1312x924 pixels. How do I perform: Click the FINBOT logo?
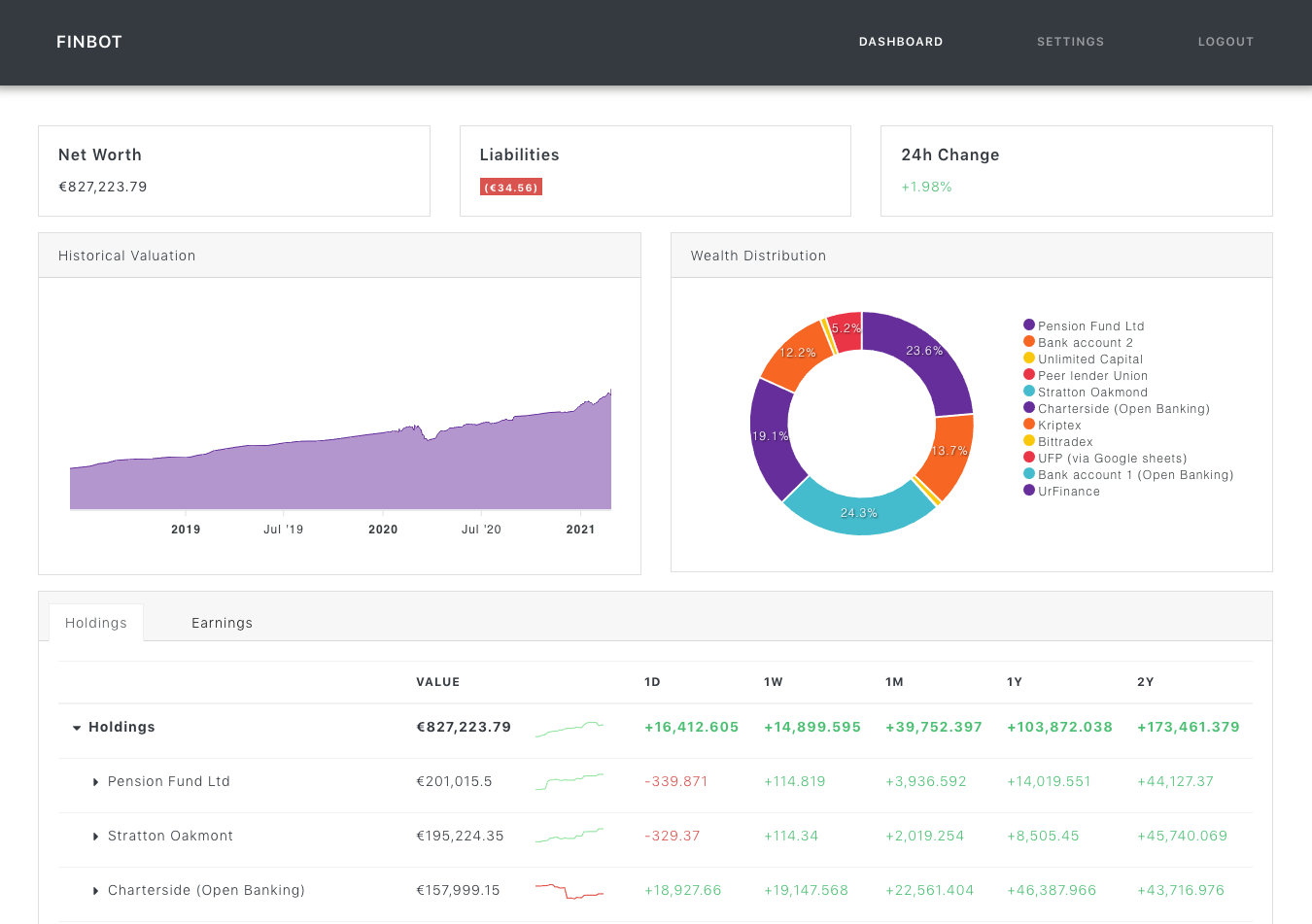click(x=88, y=42)
